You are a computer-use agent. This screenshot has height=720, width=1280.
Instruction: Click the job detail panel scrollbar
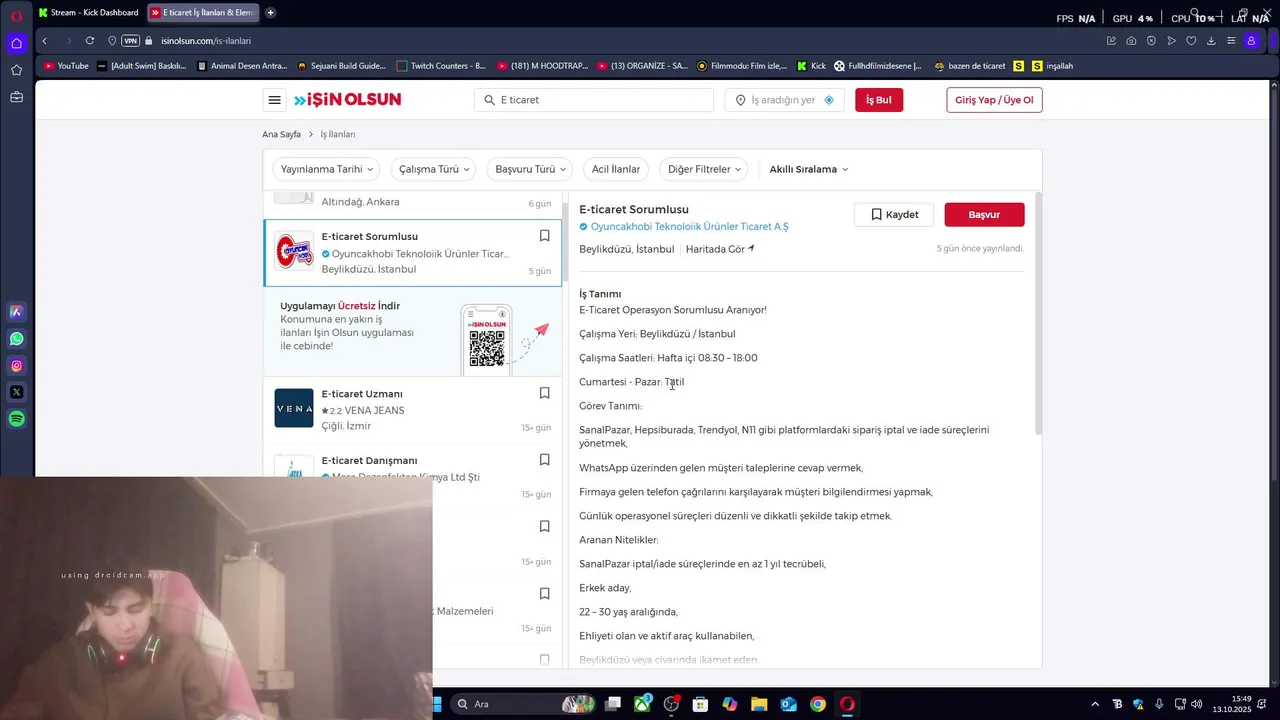click(x=1038, y=313)
